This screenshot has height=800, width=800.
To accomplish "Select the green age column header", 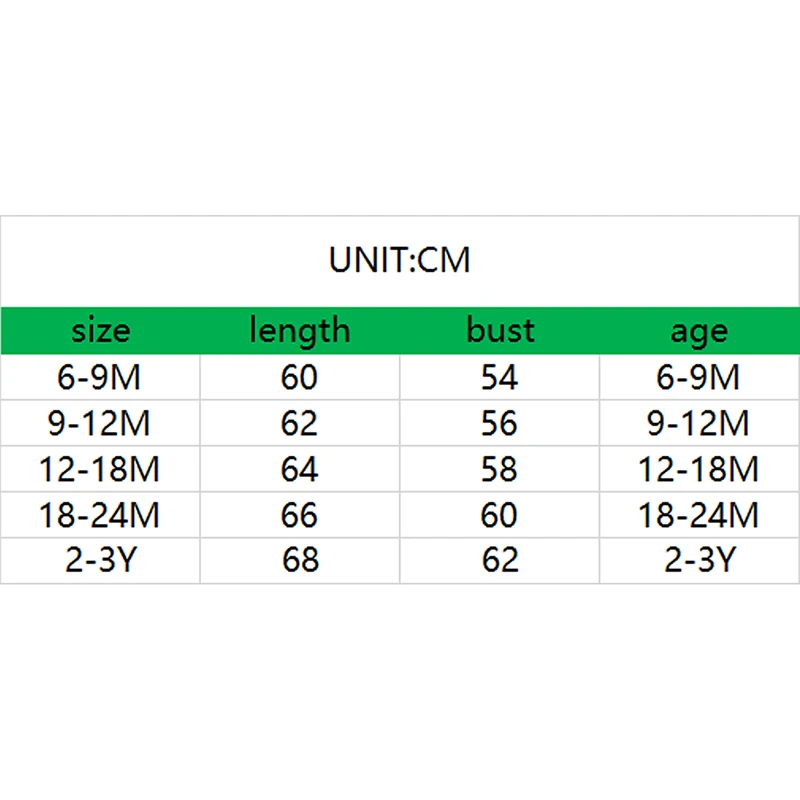I will (x=700, y=330).
